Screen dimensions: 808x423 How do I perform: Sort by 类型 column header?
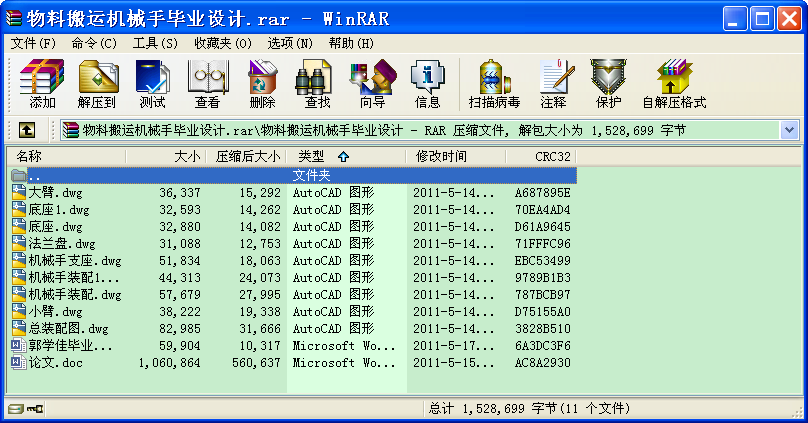346,156
